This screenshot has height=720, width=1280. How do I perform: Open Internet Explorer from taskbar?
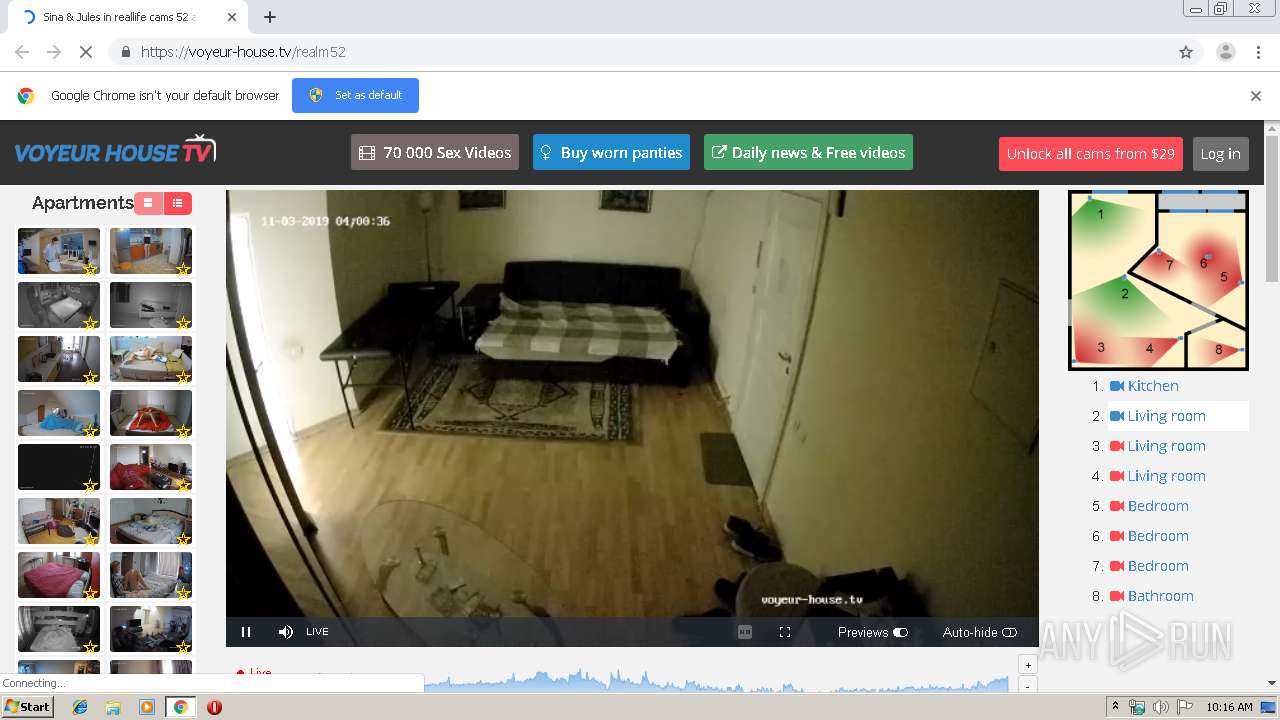[x=80, y=707]
